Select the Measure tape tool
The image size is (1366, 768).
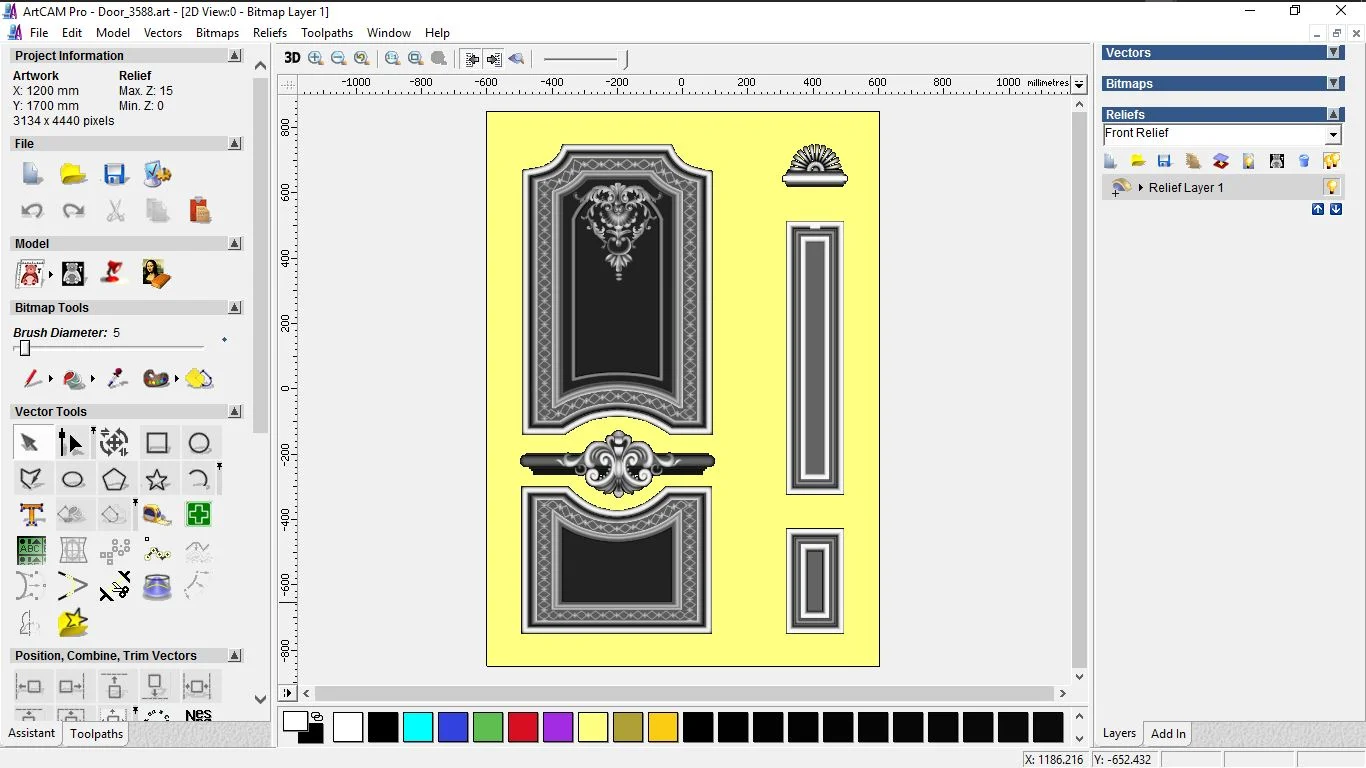[157, 515]
